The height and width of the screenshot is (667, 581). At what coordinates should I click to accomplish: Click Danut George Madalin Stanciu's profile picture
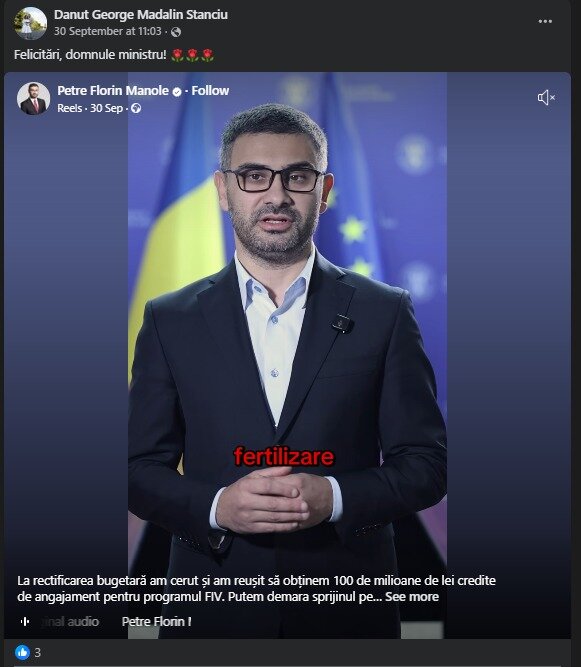30,23
